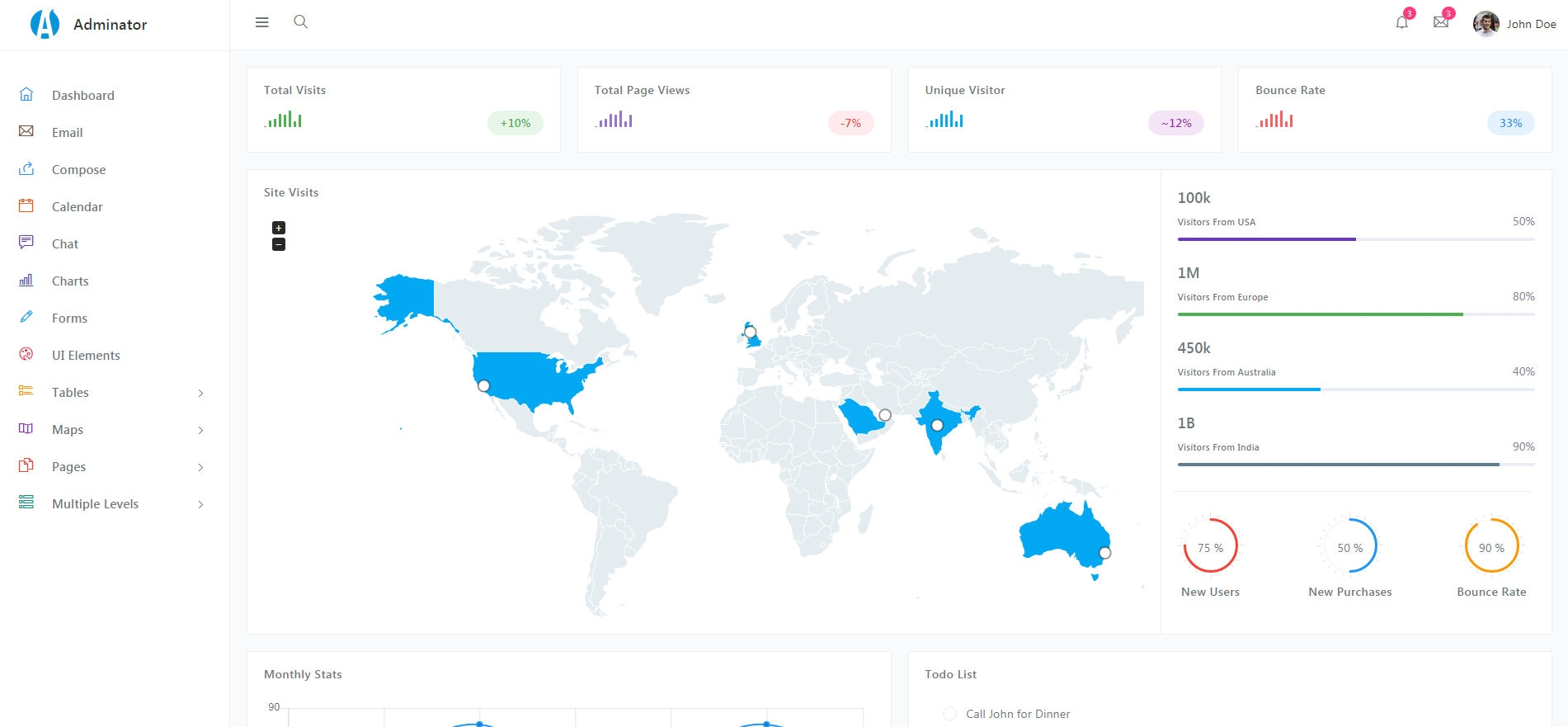Click the Visitors From USA progress bar
The width and height of the screenshot is (1568, 727).
[1355, 239]
